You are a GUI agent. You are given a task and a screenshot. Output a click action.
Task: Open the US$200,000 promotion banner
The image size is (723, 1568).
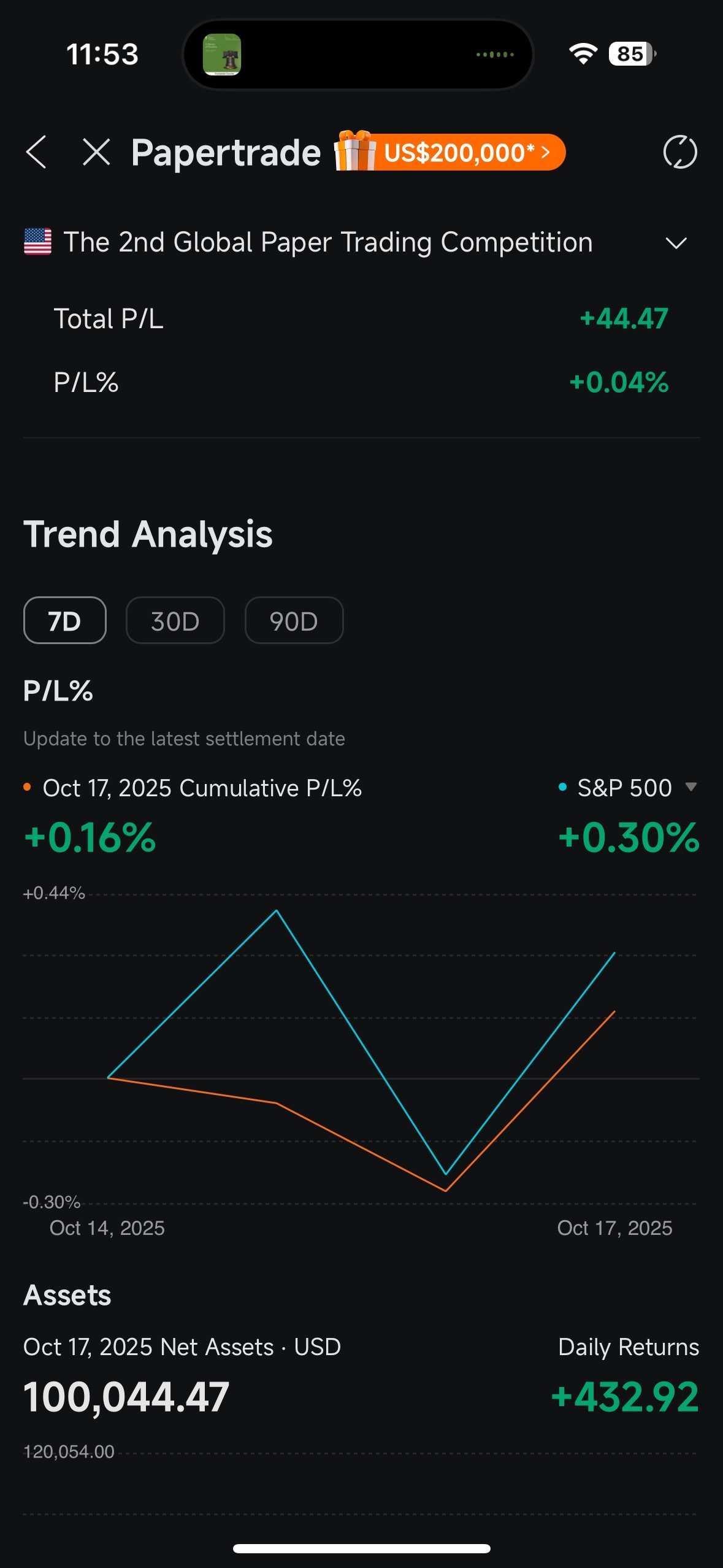(x=467, y=152)
